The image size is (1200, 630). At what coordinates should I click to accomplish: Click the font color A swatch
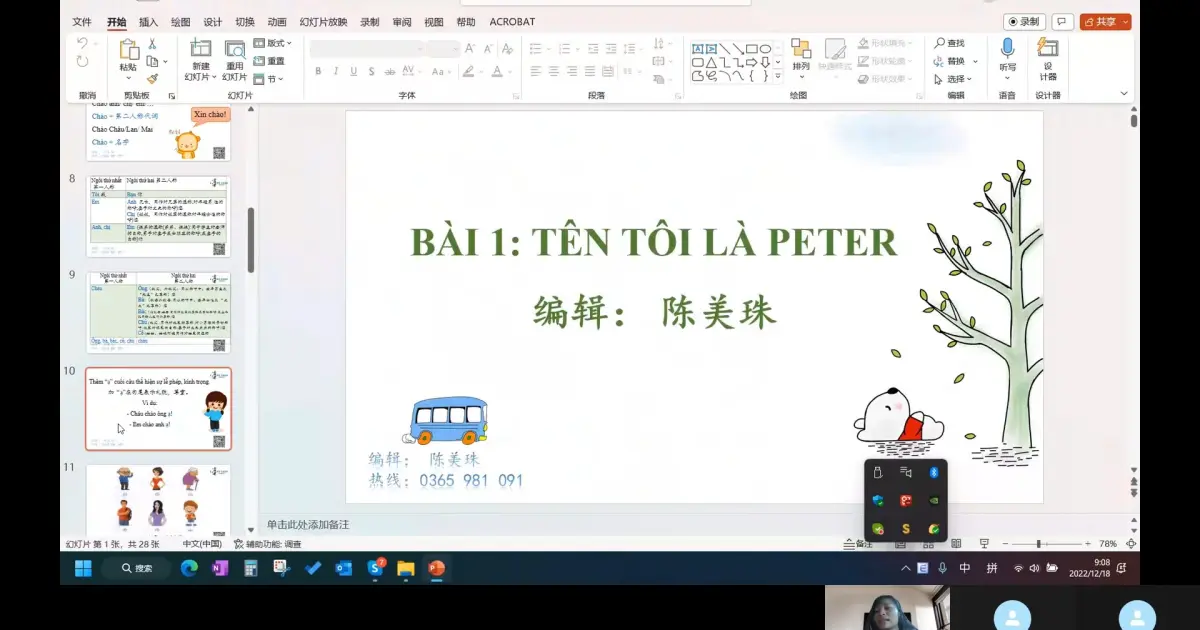click(497, 71)
